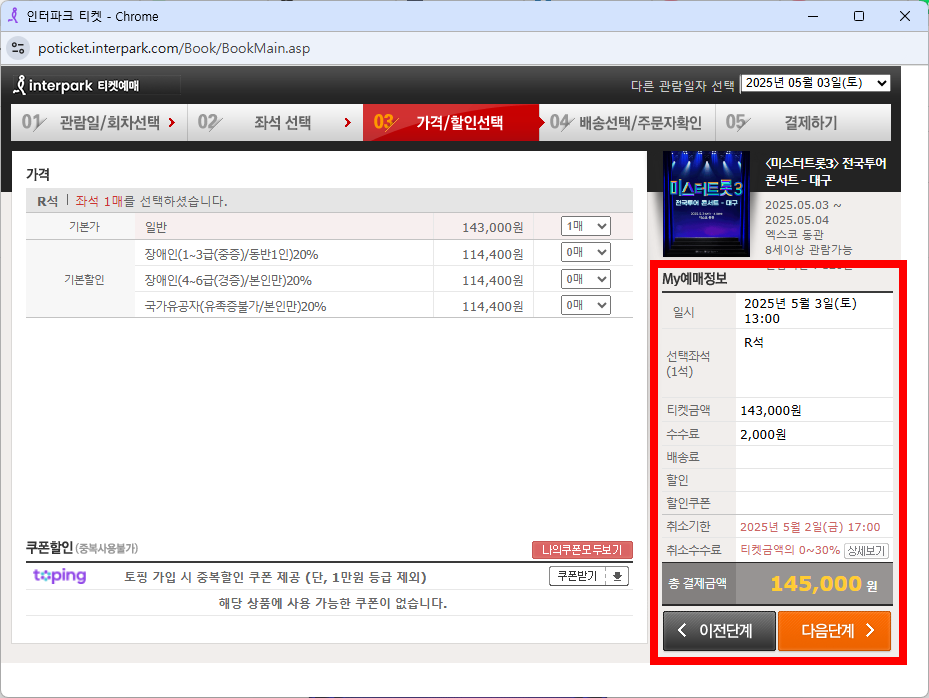929x698 pixels.
Task: Click the 2025년 5월 3일(토) 13:00 date value
Action: pyautogui.click(x=800, y=310)
